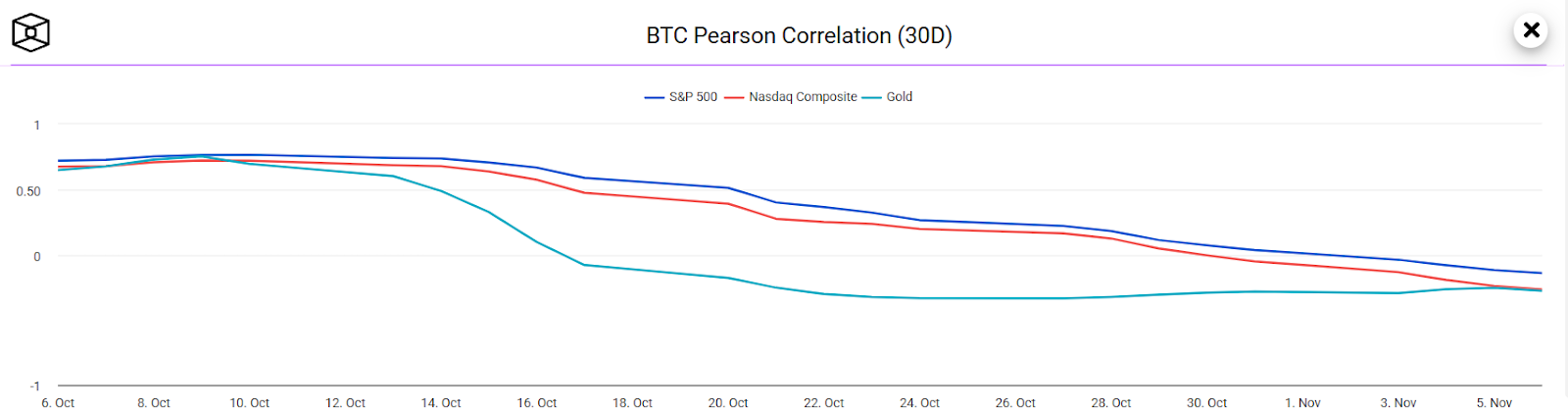The width and height of the screenshot is (1568, 411).
Task: Click the -1 y-axis value label
Action: [34, 385]
